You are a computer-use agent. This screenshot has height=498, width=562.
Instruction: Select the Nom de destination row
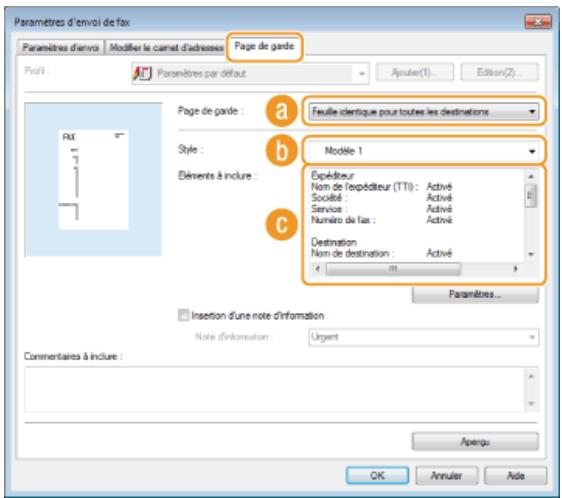381,253
